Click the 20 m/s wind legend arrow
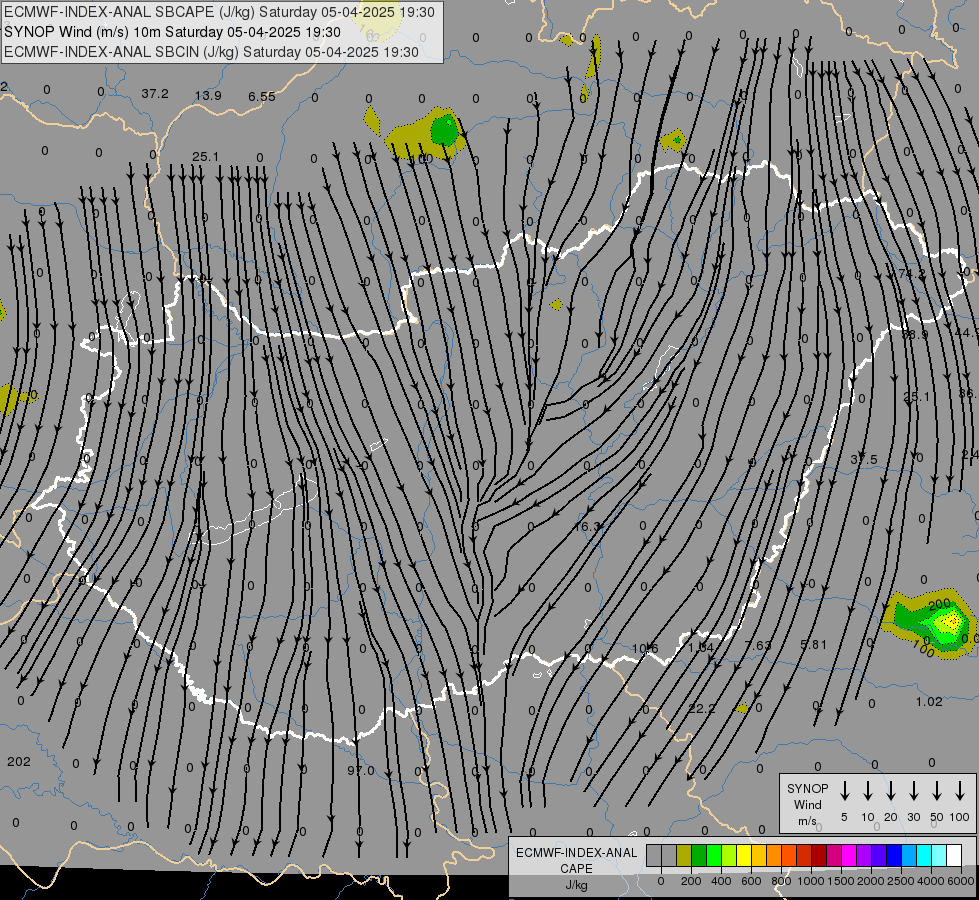This screenshot has height=900, width=979. (x=891, y=791)
